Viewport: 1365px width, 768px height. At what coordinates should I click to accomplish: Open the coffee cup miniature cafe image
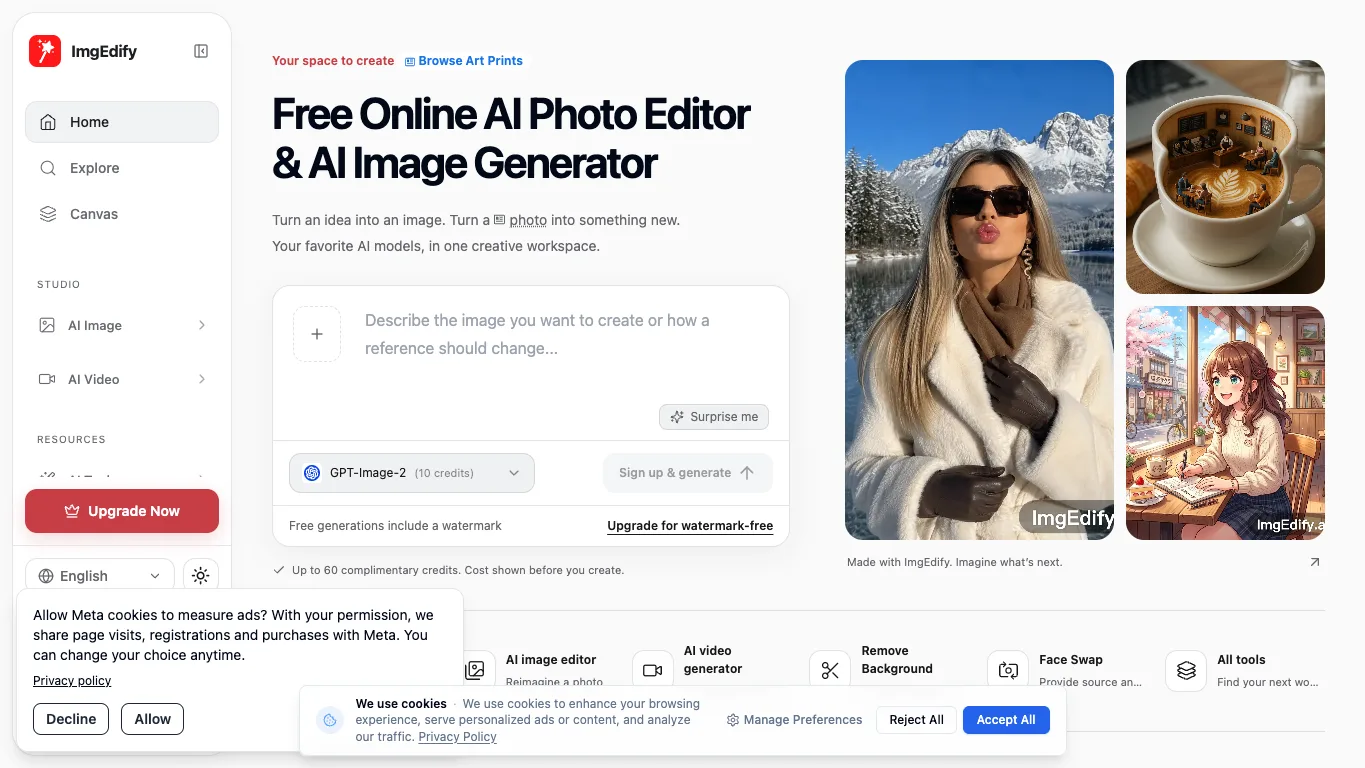[1225, 177]
